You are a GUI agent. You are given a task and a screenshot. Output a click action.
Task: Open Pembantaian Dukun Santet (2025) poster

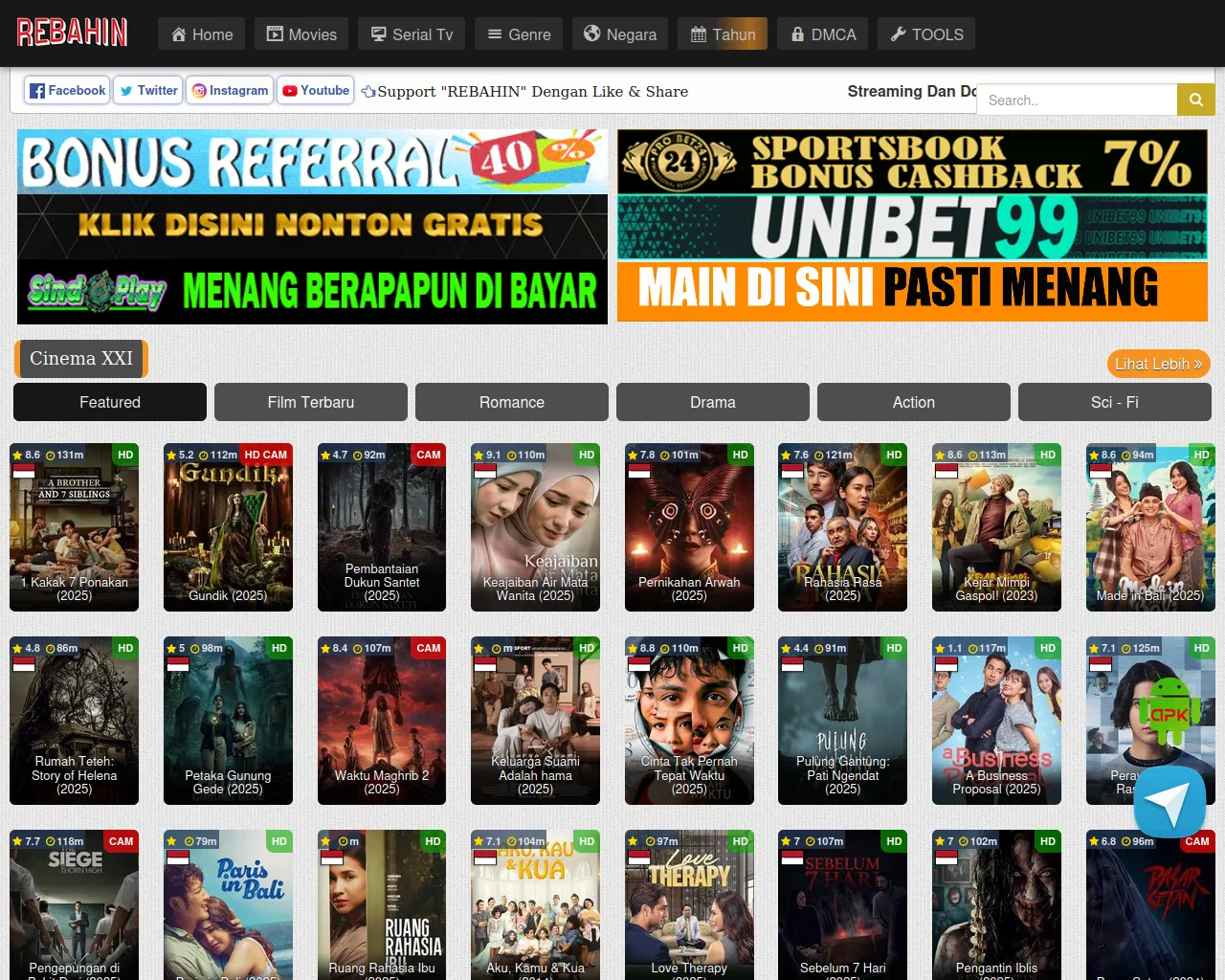[382, 527]
